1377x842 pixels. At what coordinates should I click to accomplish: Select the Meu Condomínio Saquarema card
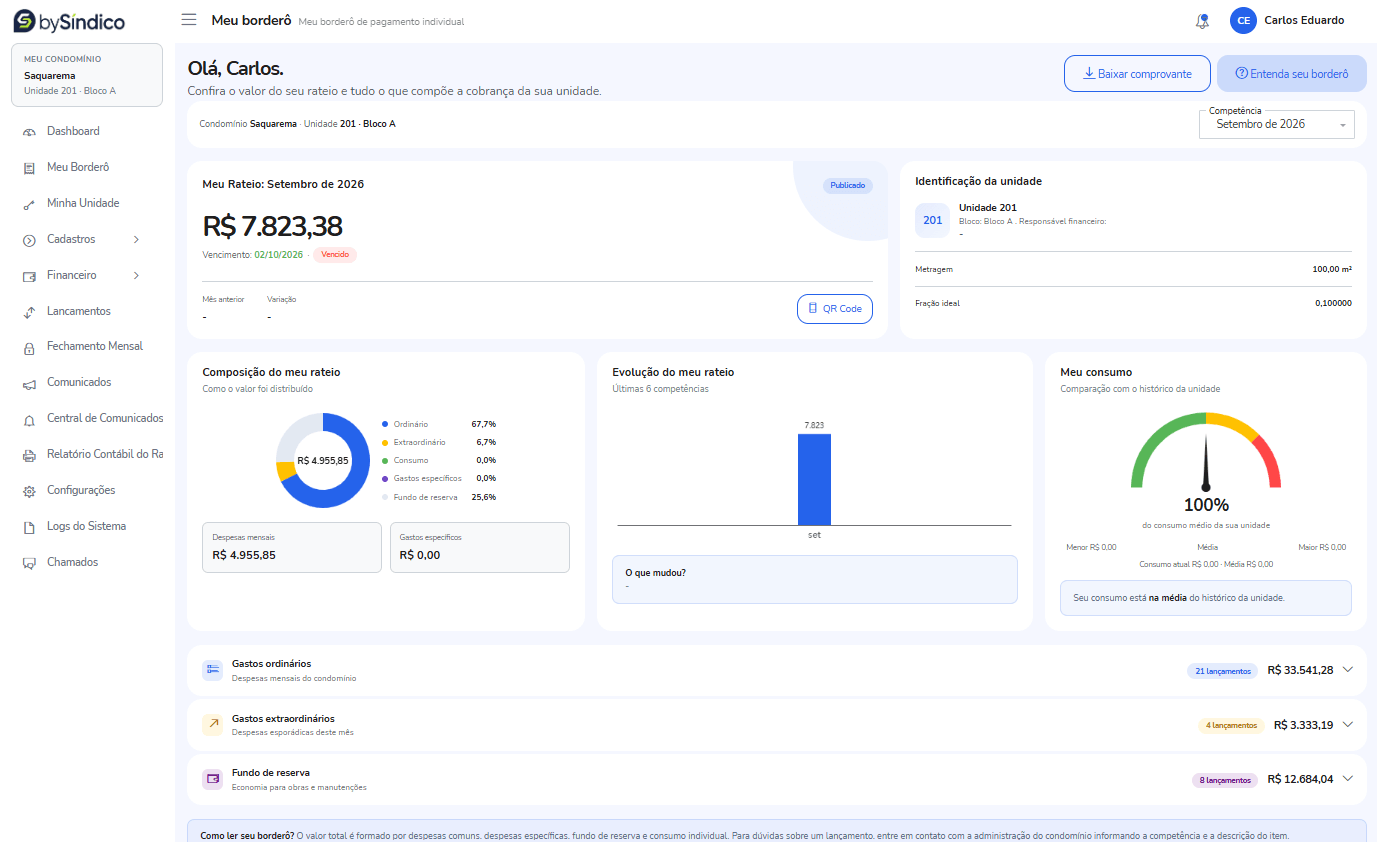87,75
